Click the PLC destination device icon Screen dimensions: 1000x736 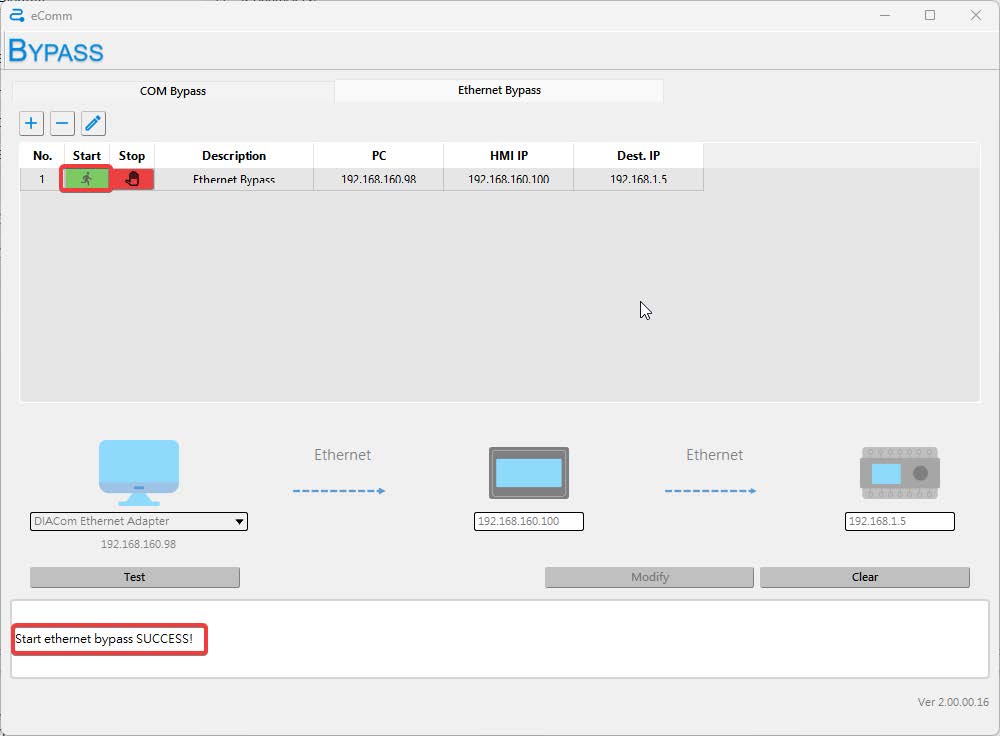[x=899, y=473]
